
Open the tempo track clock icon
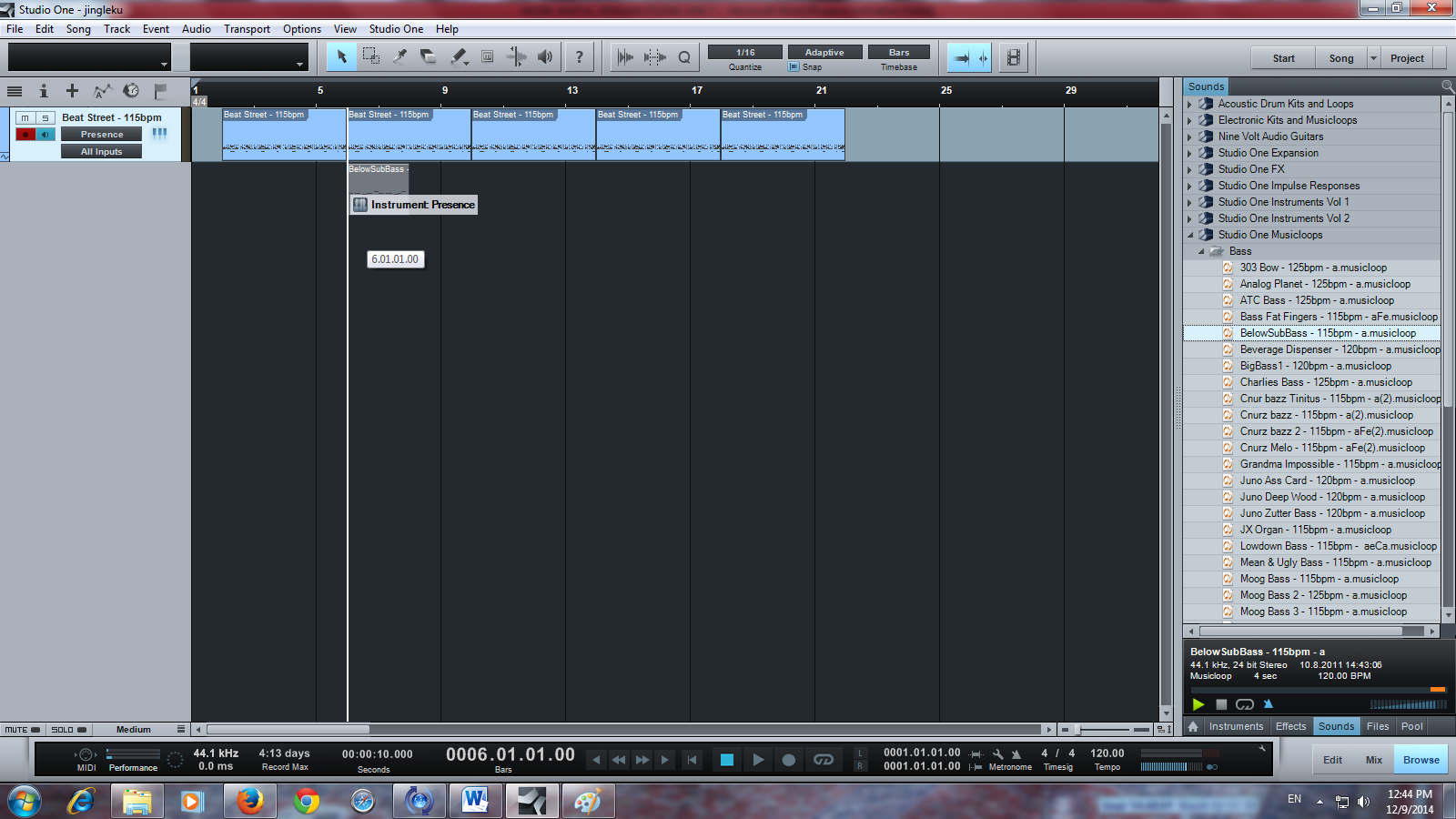[131, 91]
